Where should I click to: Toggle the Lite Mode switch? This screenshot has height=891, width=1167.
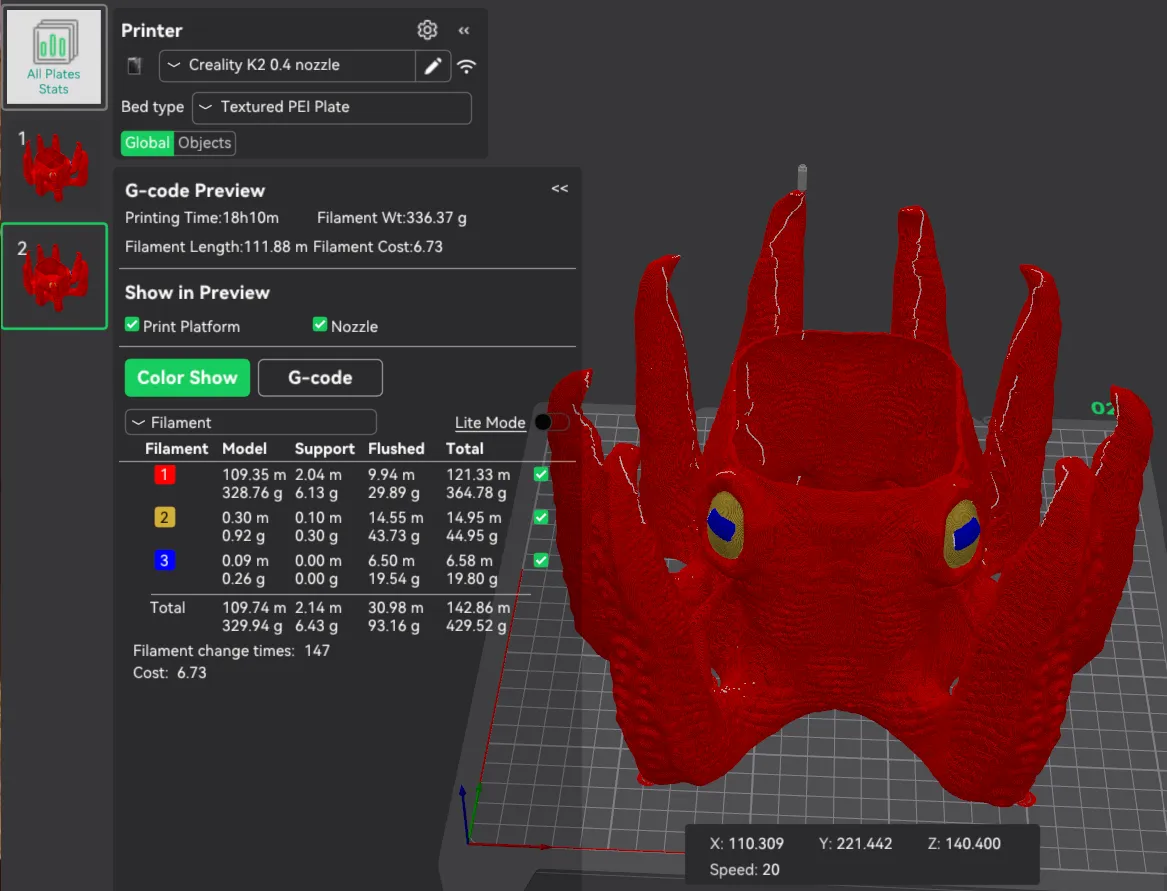(551, 422)
